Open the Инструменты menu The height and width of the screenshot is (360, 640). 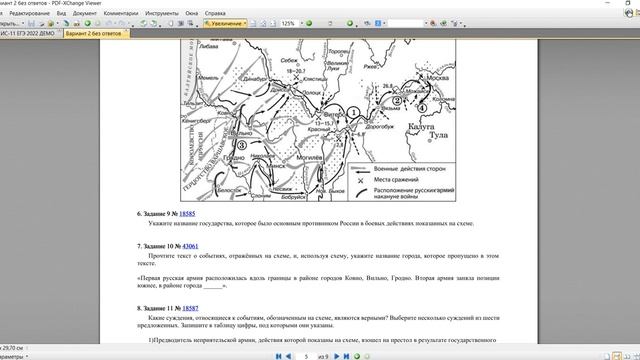click(x=162, y=13)
